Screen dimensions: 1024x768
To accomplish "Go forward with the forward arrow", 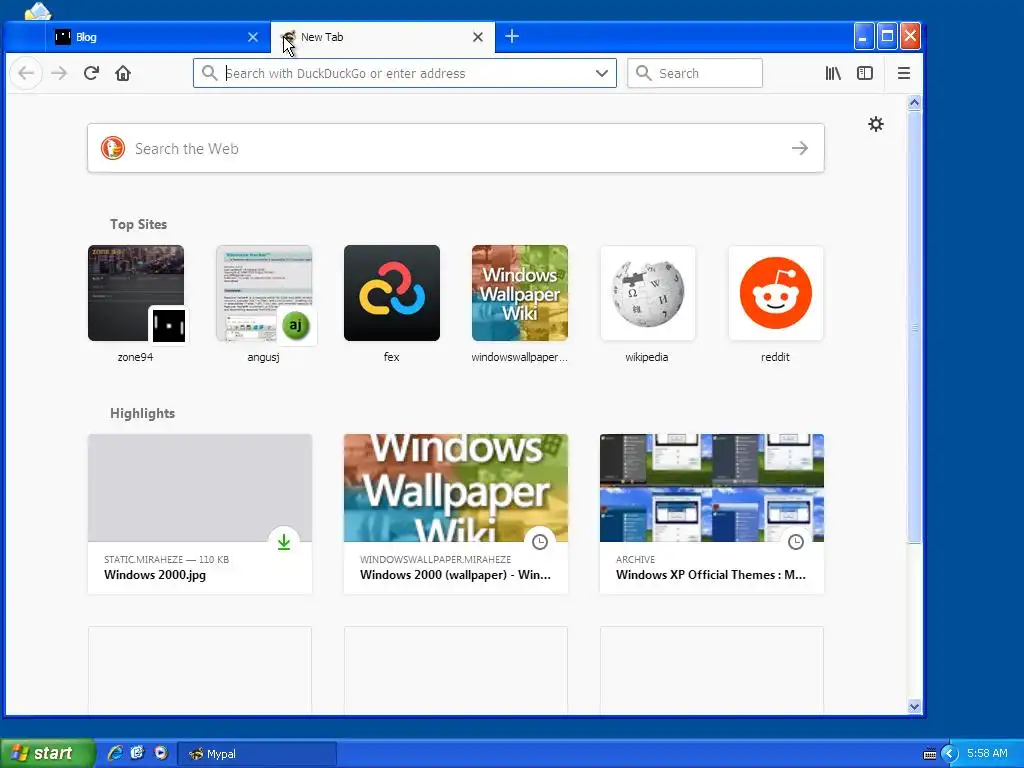I will point(59,73).
